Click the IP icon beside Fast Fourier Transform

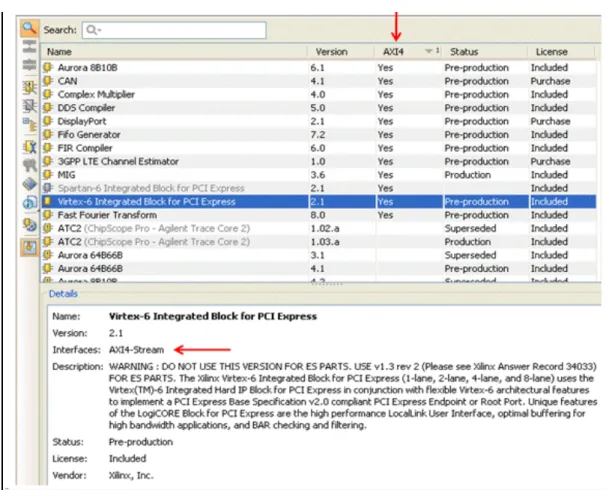pyautogui.click(x=48, y=215)
